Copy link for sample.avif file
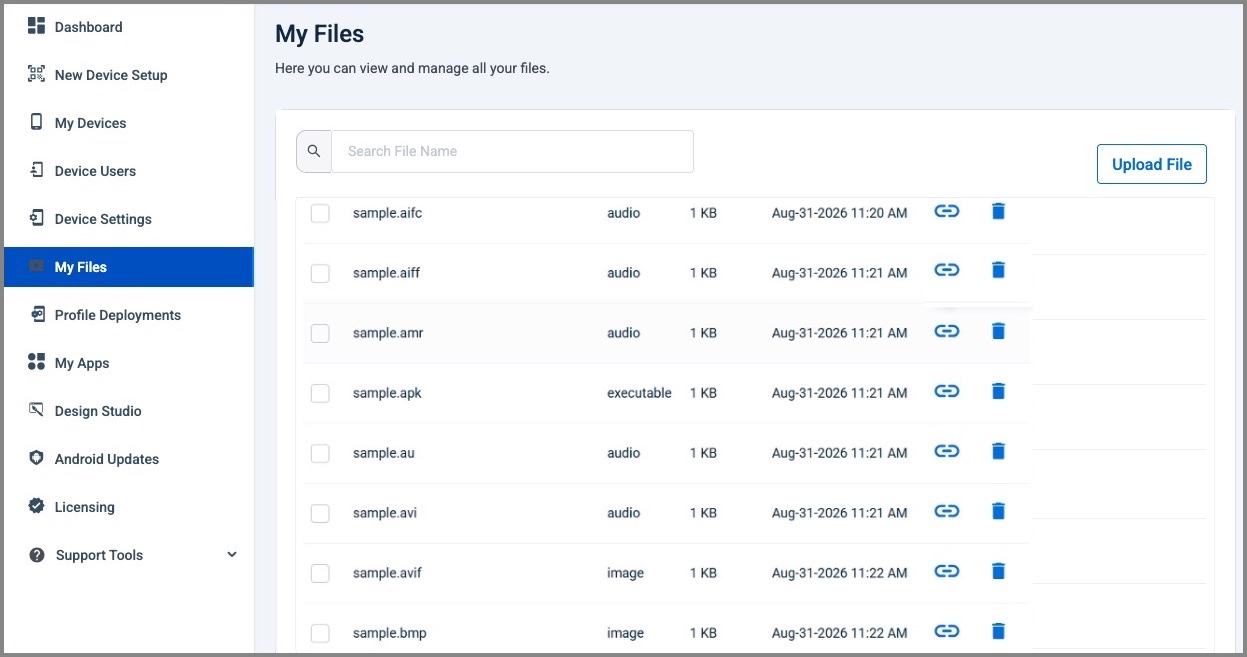The height and width of the screenshot is (657, 1247). click(946, 571)
